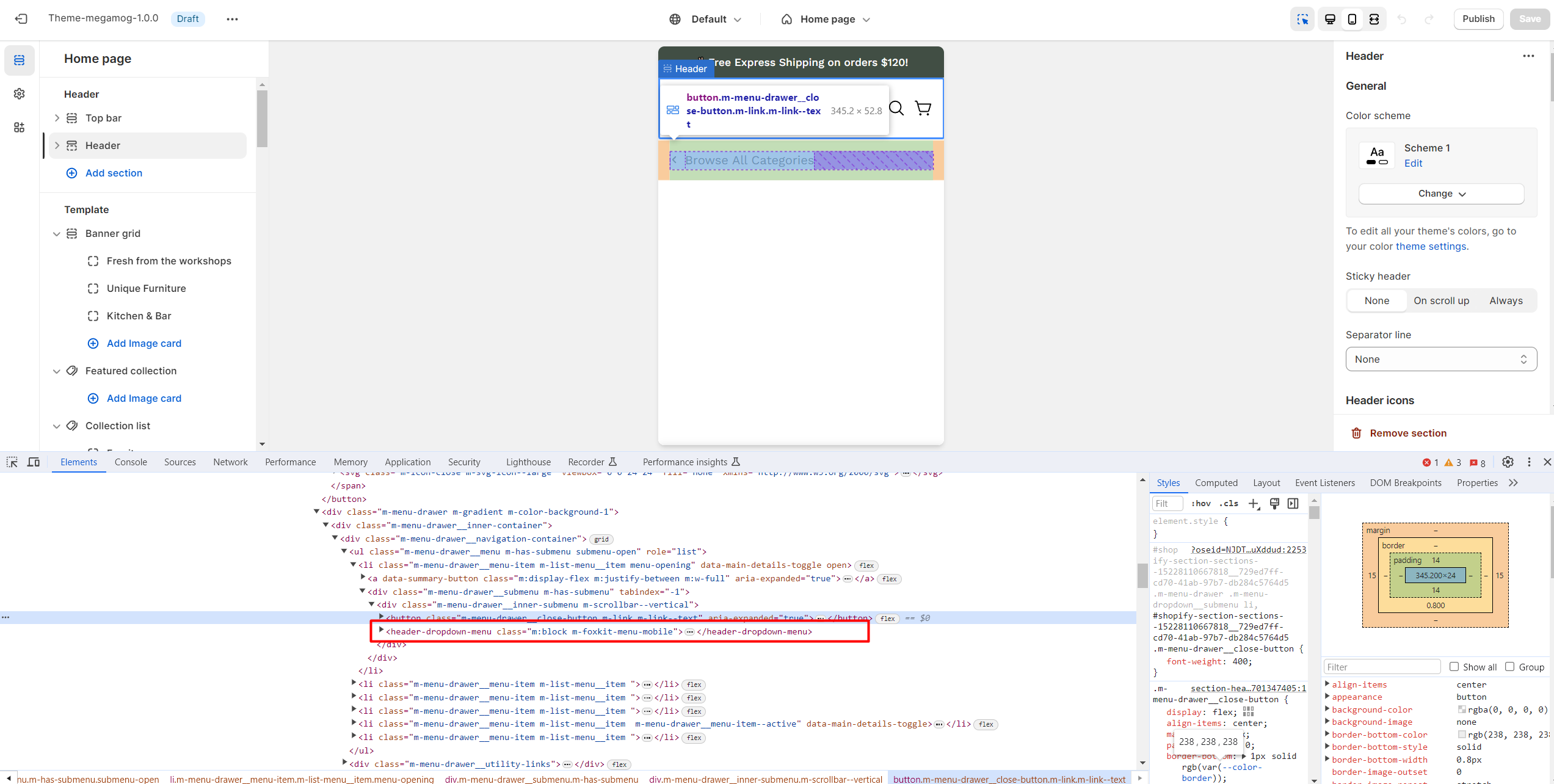Enable the Show all checkbox
Screen dimensions: 1554x784
(1454, 667)
